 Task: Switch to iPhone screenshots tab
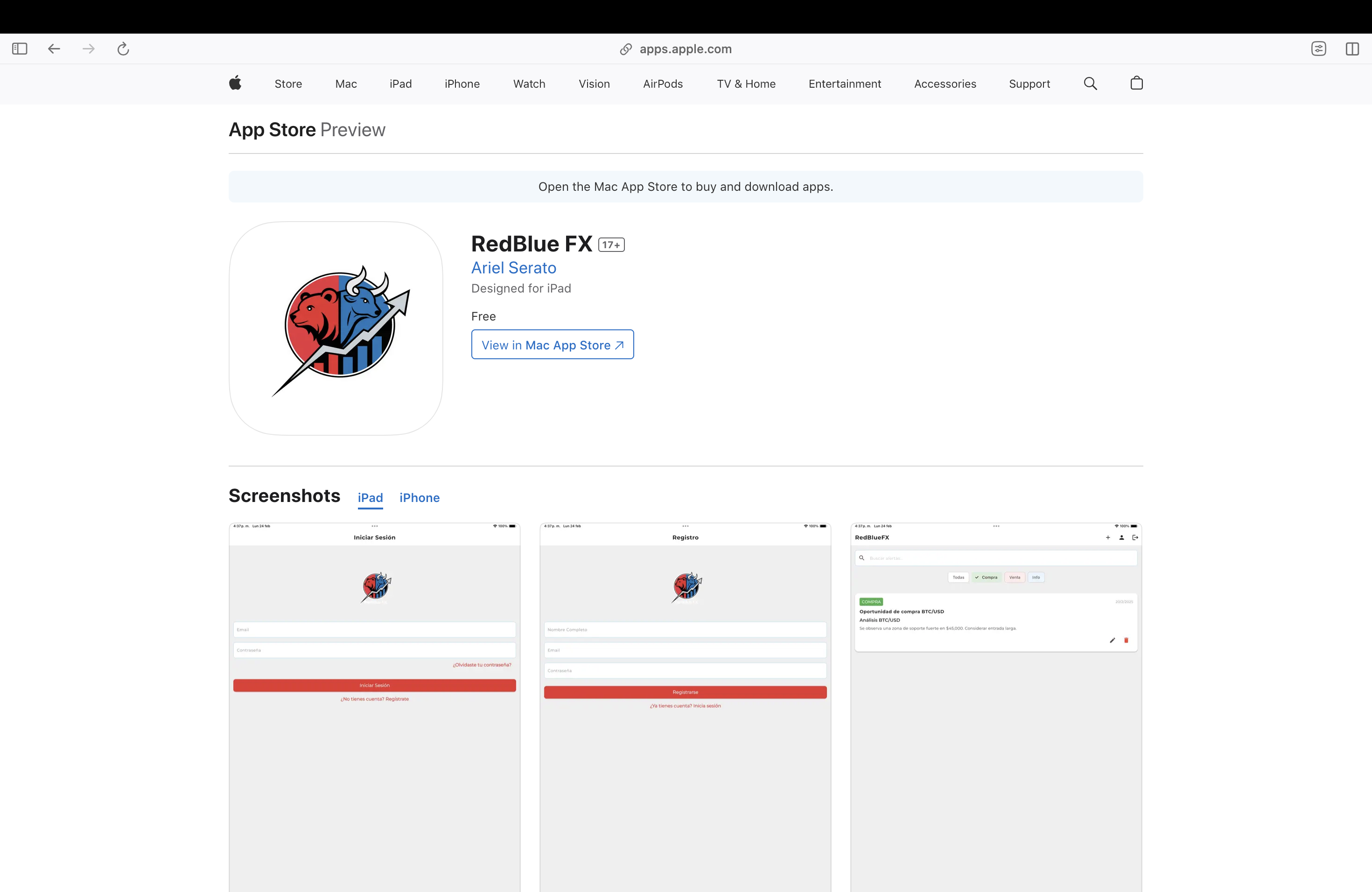pos(419,498)
